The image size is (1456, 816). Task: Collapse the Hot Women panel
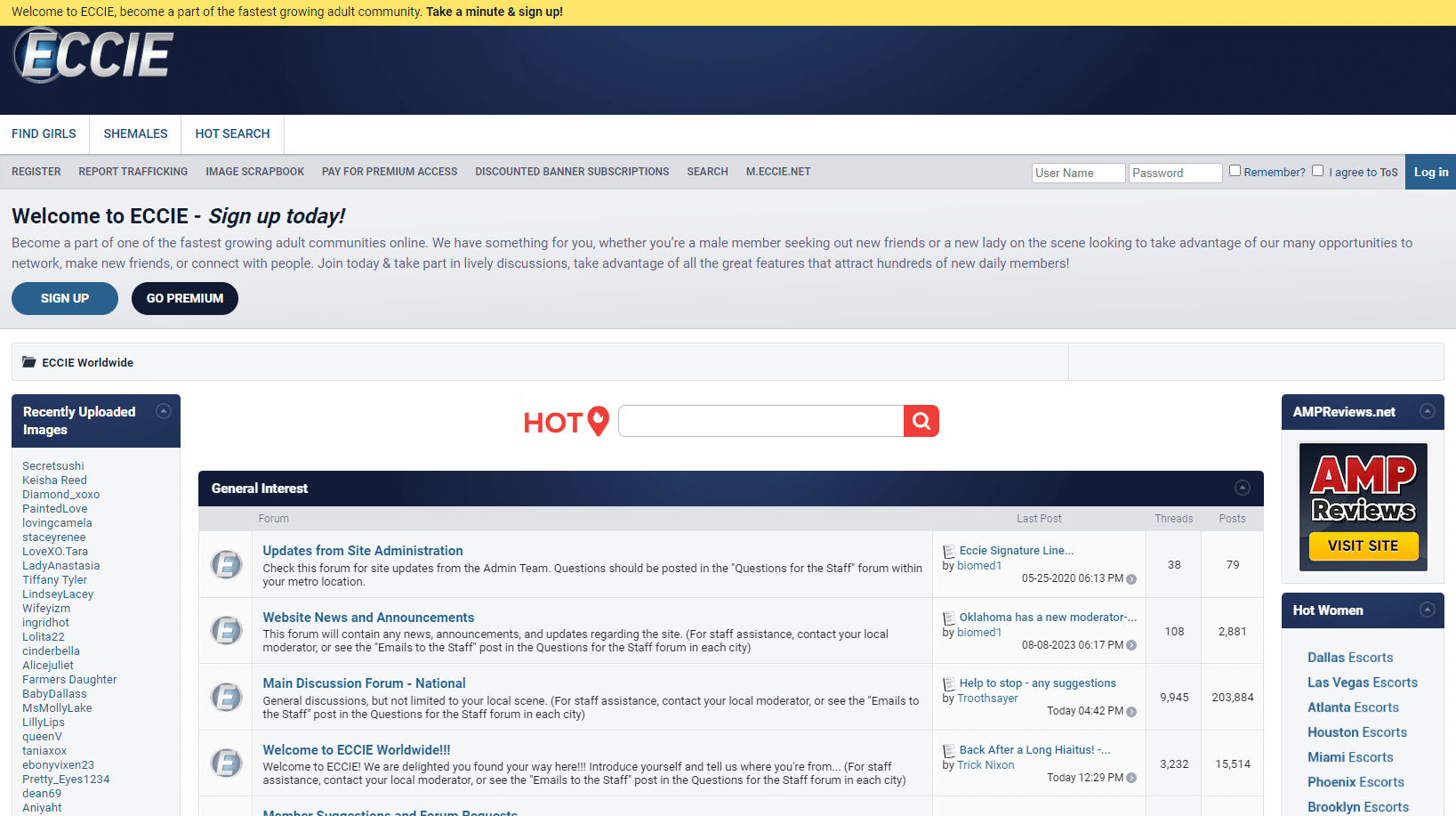1428,610
